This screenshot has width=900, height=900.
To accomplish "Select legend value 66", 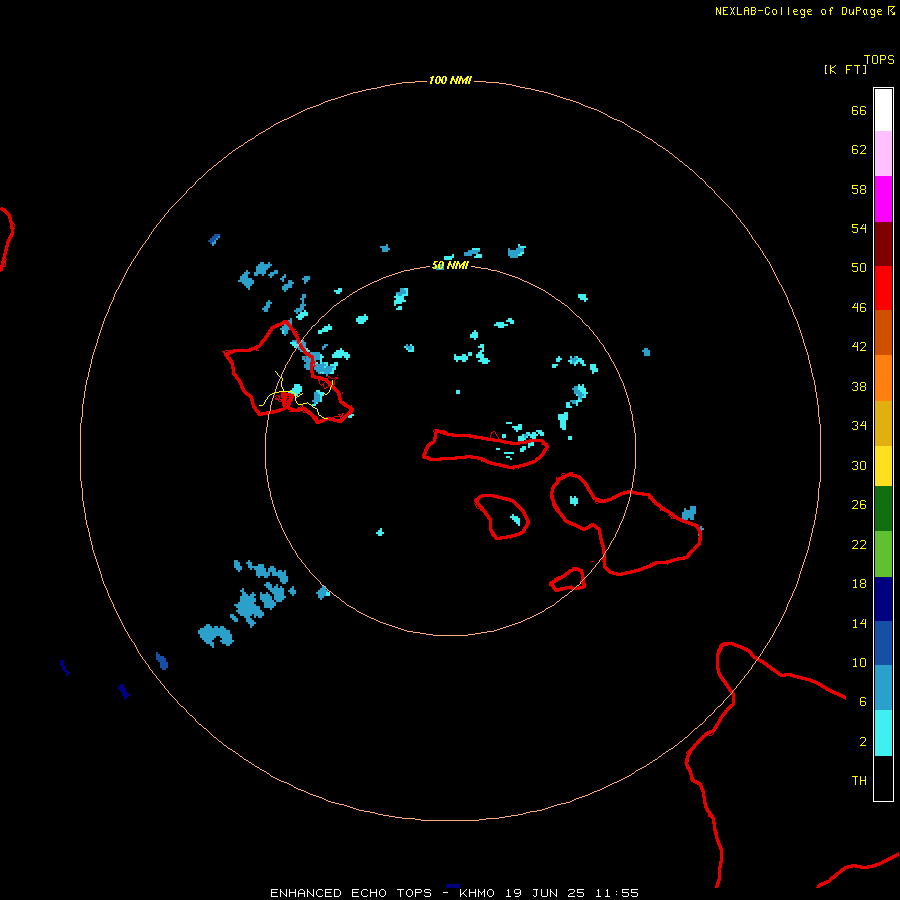I will coord(859,110).
